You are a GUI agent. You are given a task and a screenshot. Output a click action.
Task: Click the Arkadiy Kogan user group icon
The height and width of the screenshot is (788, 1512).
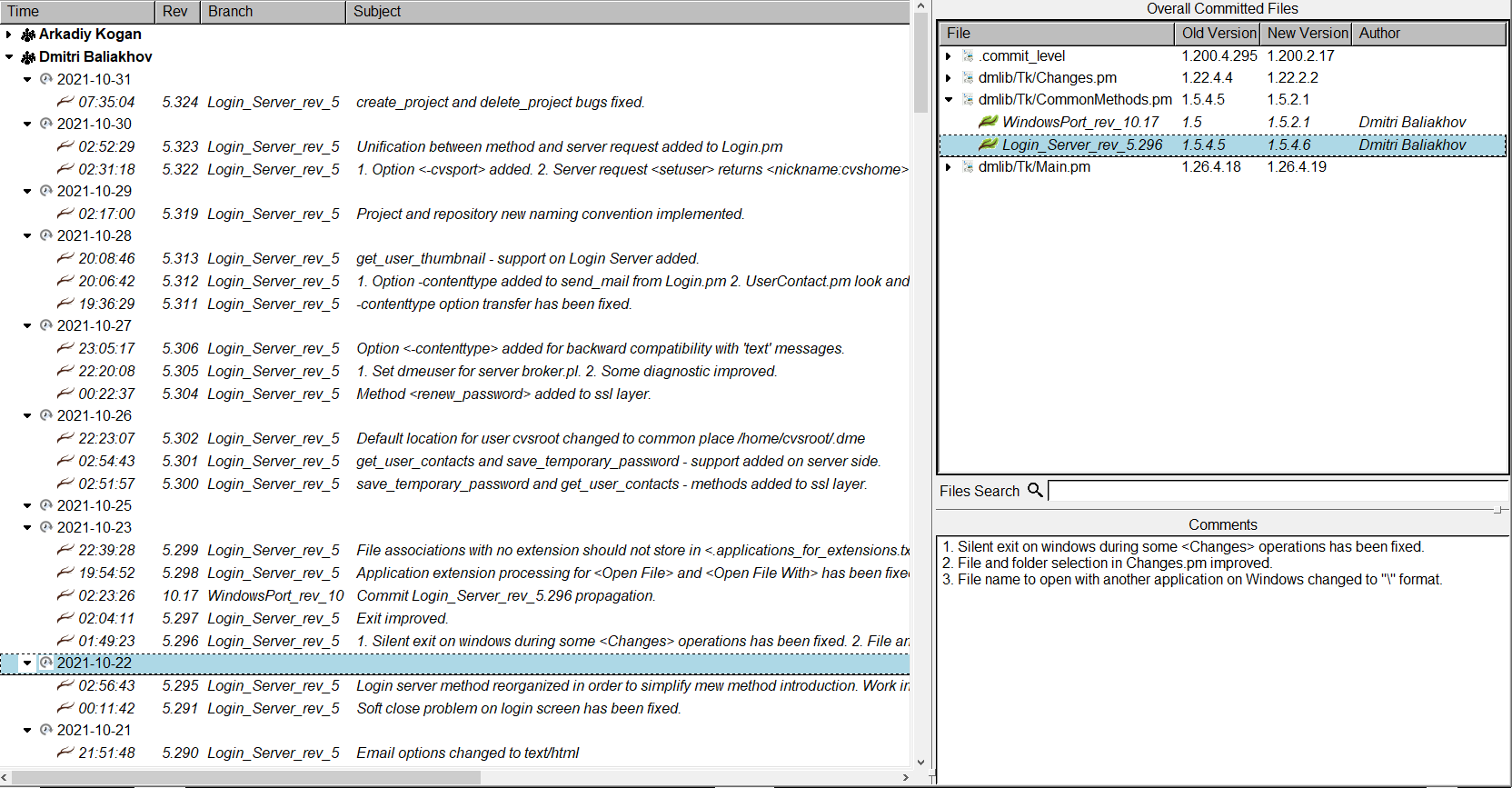pos(28,35)
